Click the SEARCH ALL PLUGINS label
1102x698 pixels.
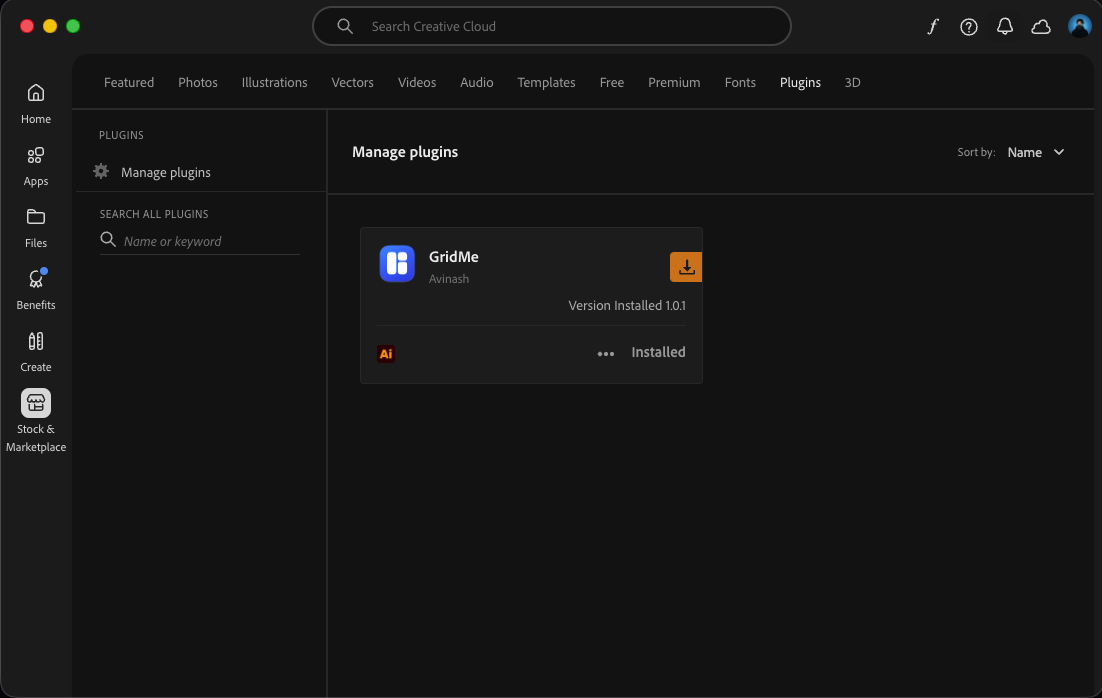(x=154, y=214)
